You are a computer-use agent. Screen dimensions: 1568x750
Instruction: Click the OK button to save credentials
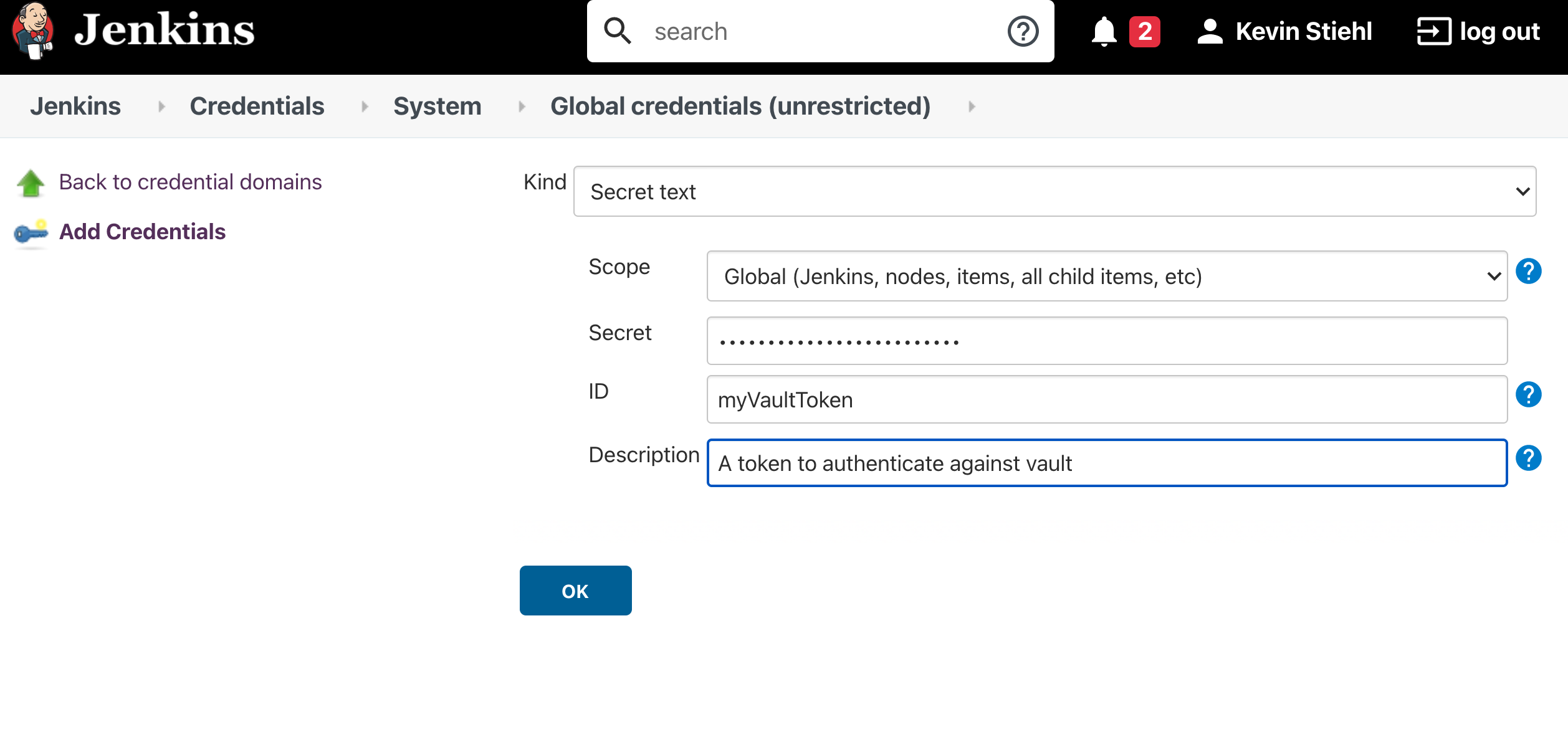pos(575,590)
